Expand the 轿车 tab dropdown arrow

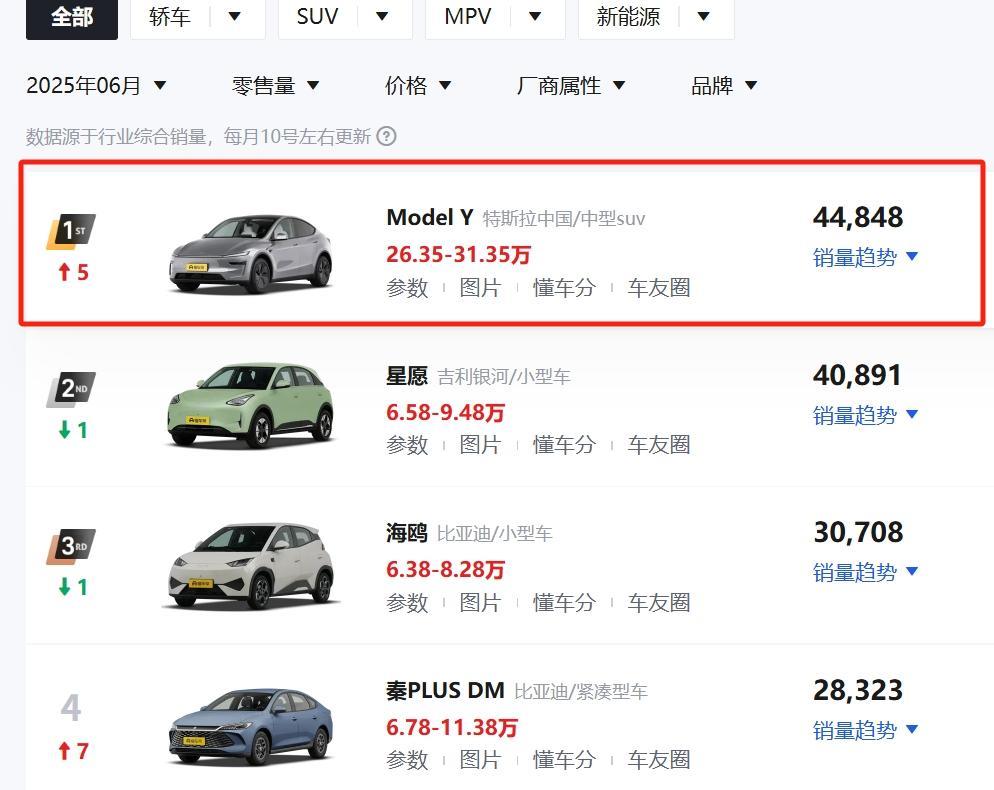[x=235, y=16]
